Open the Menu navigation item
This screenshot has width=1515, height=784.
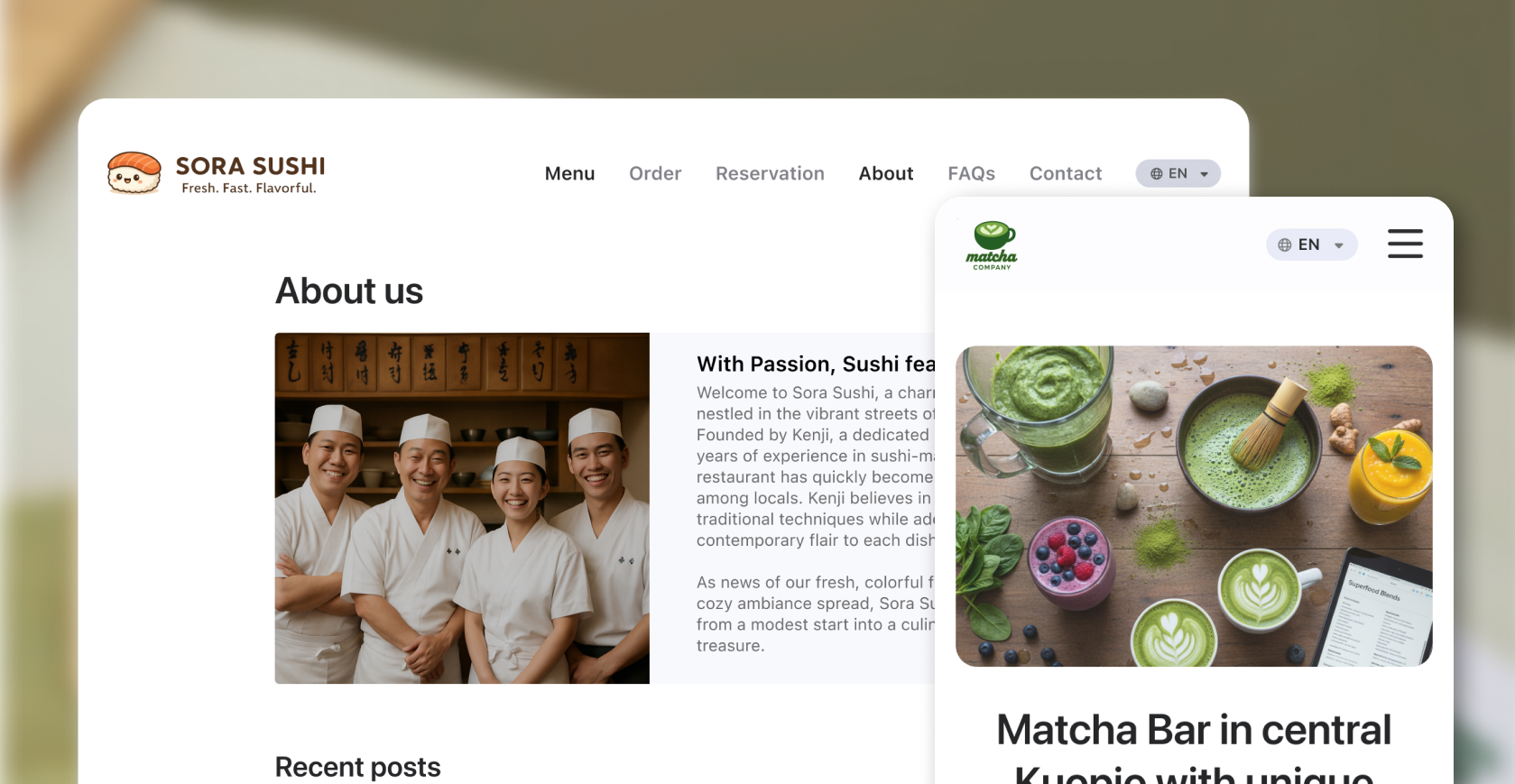click(569, 173)
